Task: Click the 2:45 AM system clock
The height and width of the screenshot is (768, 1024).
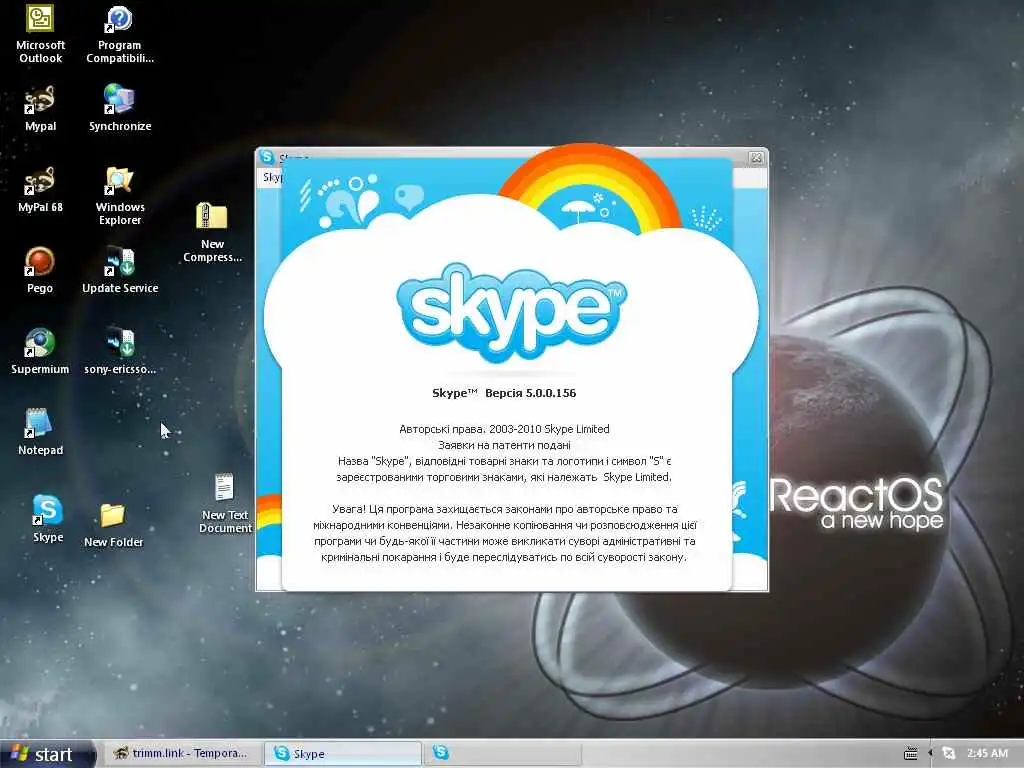Action: tap(987, 754)
